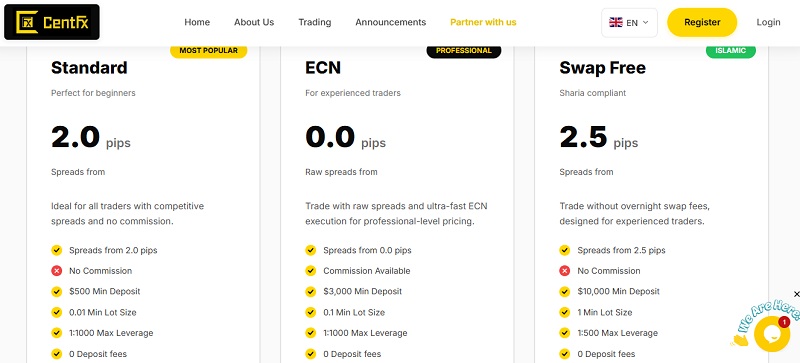Click the check icon beside ECN 0 Deposit fees
The image size is (800, 363).
[x=311, y=353]
